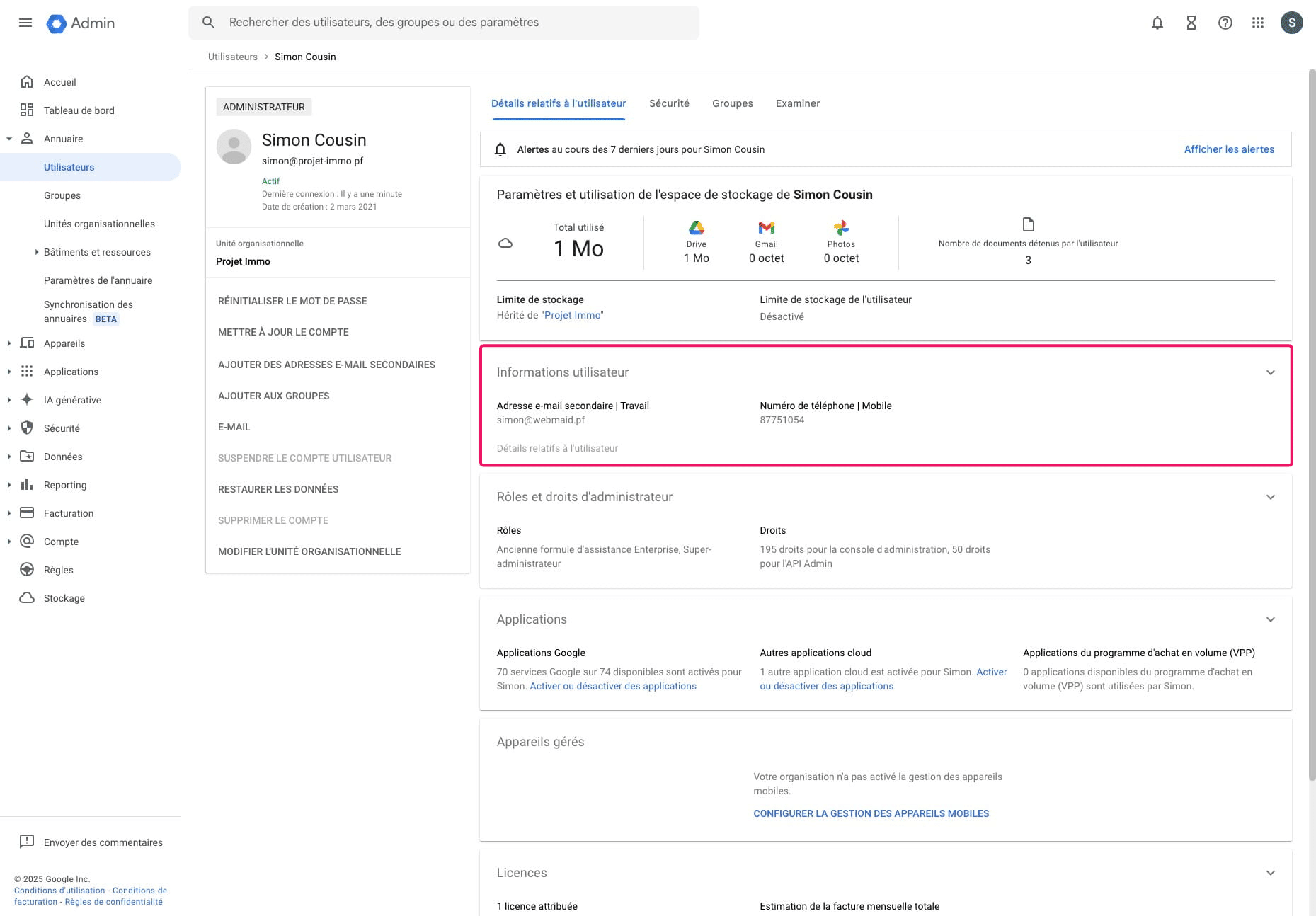The image size is (1316, 916).
Task: Collapse the Annuaire sidebar section
Action: [9, 139]
